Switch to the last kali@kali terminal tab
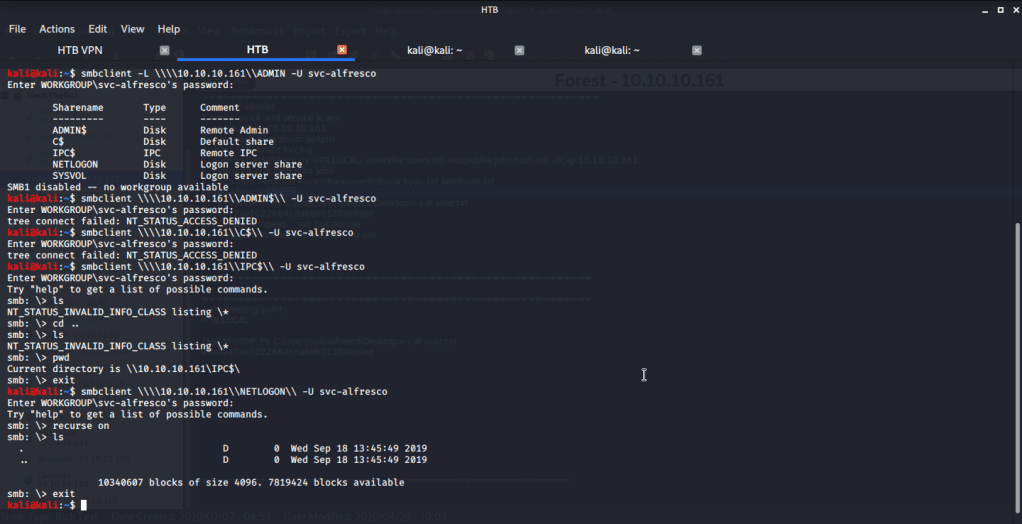Viewport: 1022px width, 524px height. tap(612, 50)
